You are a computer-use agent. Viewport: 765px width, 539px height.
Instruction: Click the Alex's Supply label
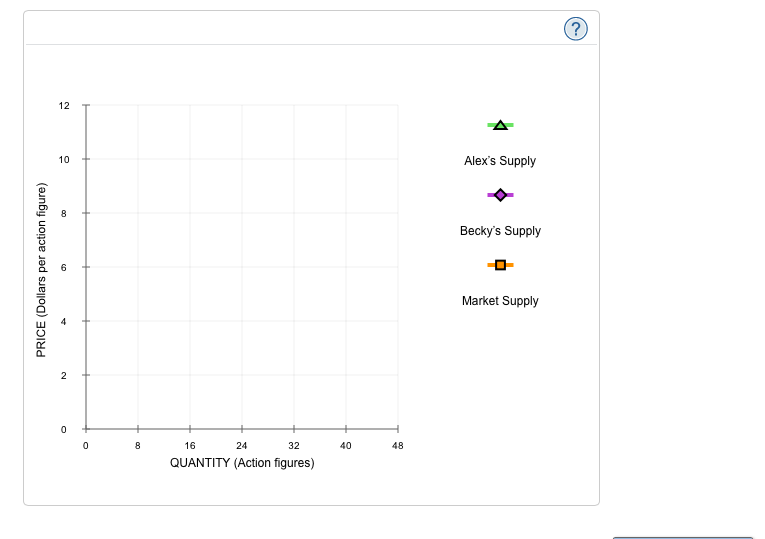click(x=500, y=161)
